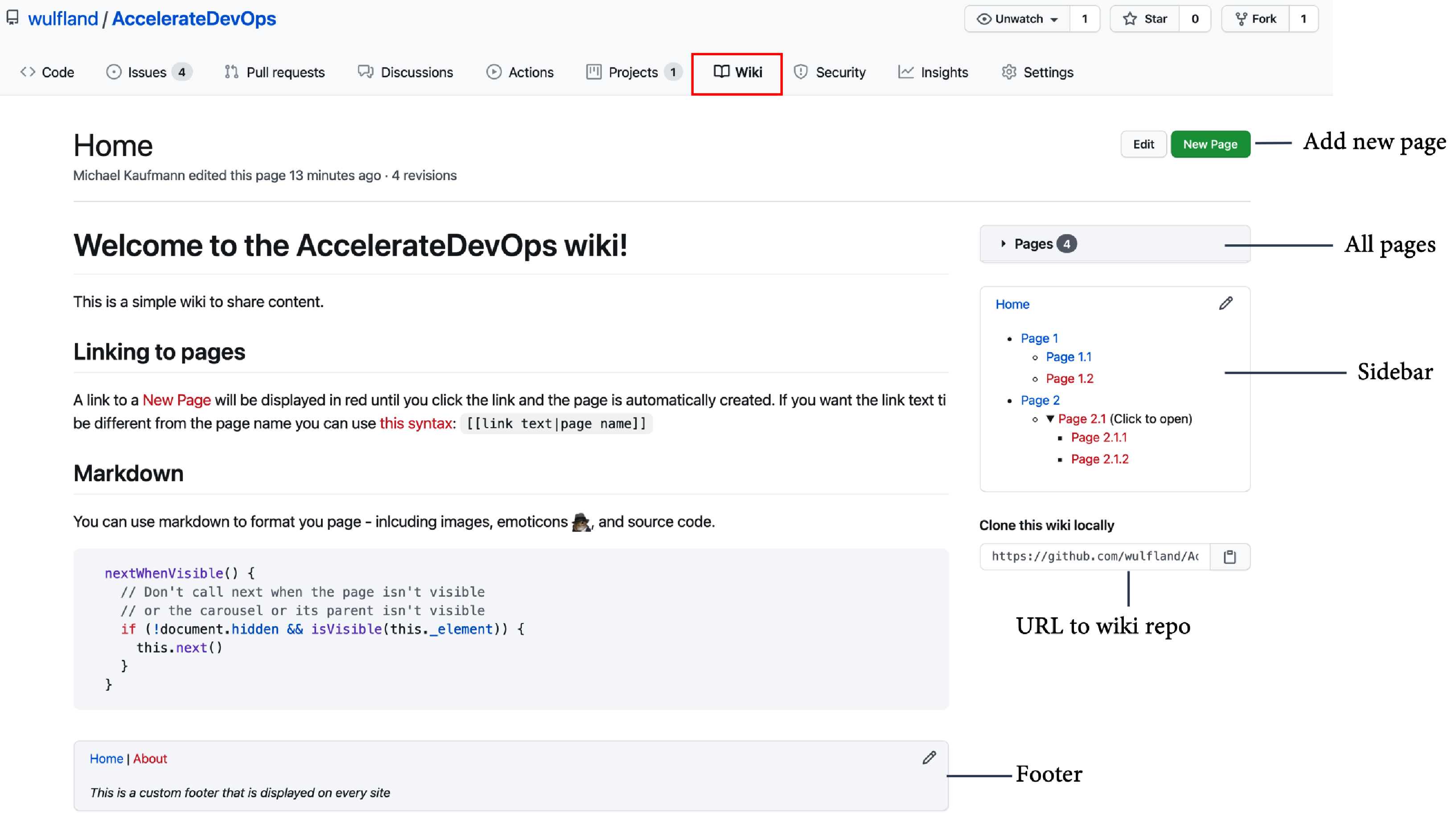Copy the wiki clone URL

(x=1230, y=557)
